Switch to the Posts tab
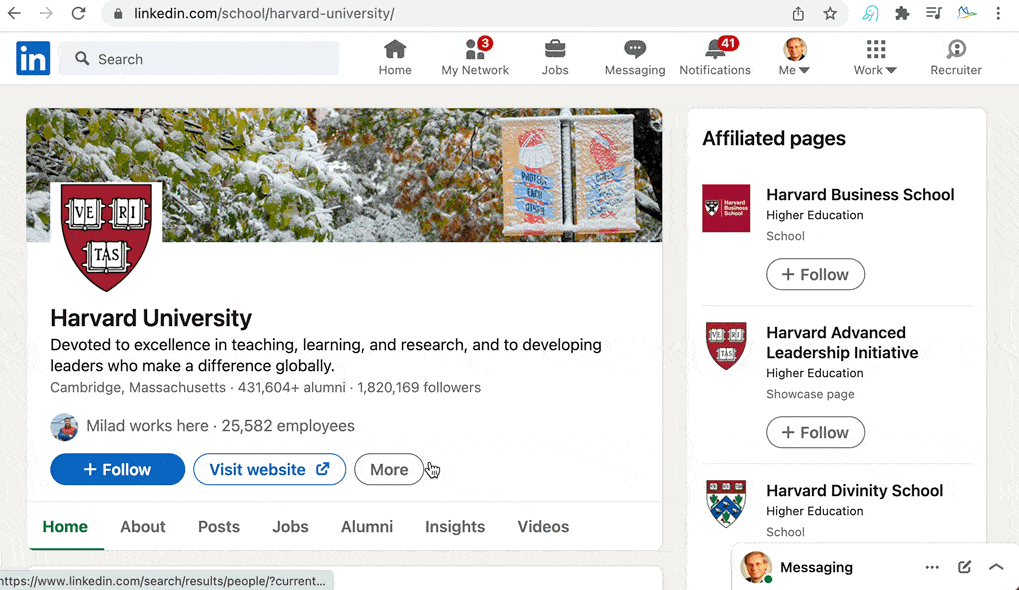The height and width of the screenshot is (590, 1019). coord(218,526)
